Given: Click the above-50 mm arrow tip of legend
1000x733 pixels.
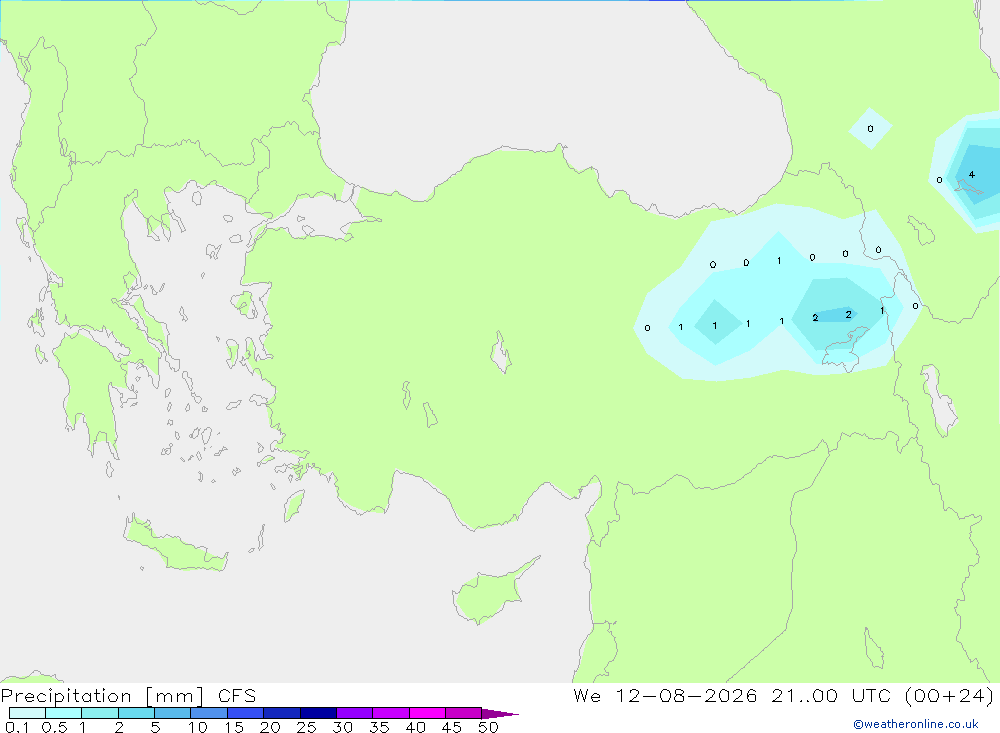Looking at the screenshot, I should [x=499, y=713].
